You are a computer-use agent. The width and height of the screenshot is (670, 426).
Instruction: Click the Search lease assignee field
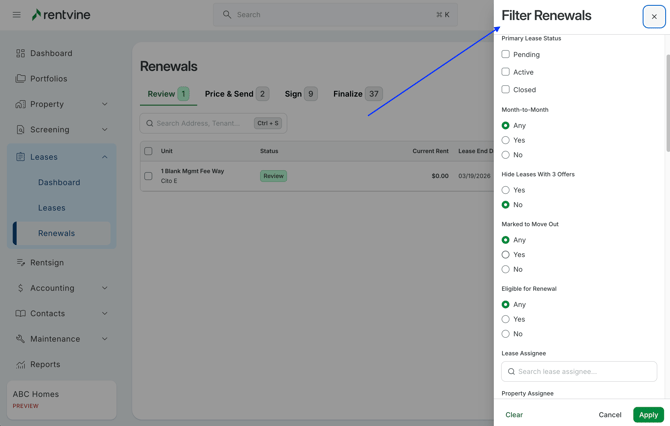[579, 371]
